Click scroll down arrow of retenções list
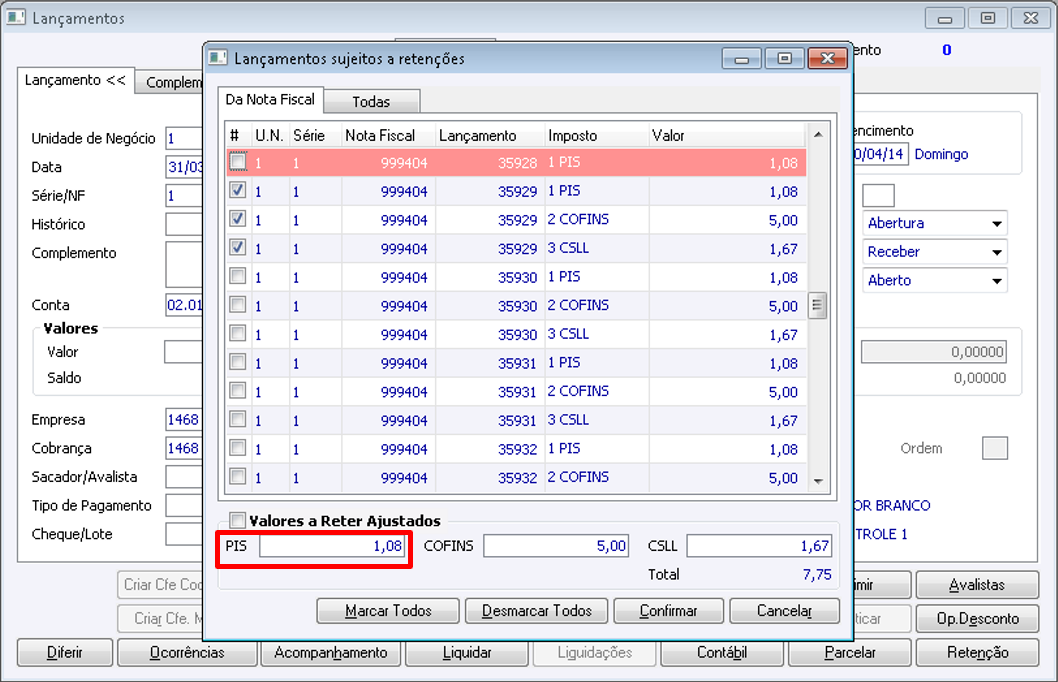This screenshot has width=1058, height=682. [818, 481]
